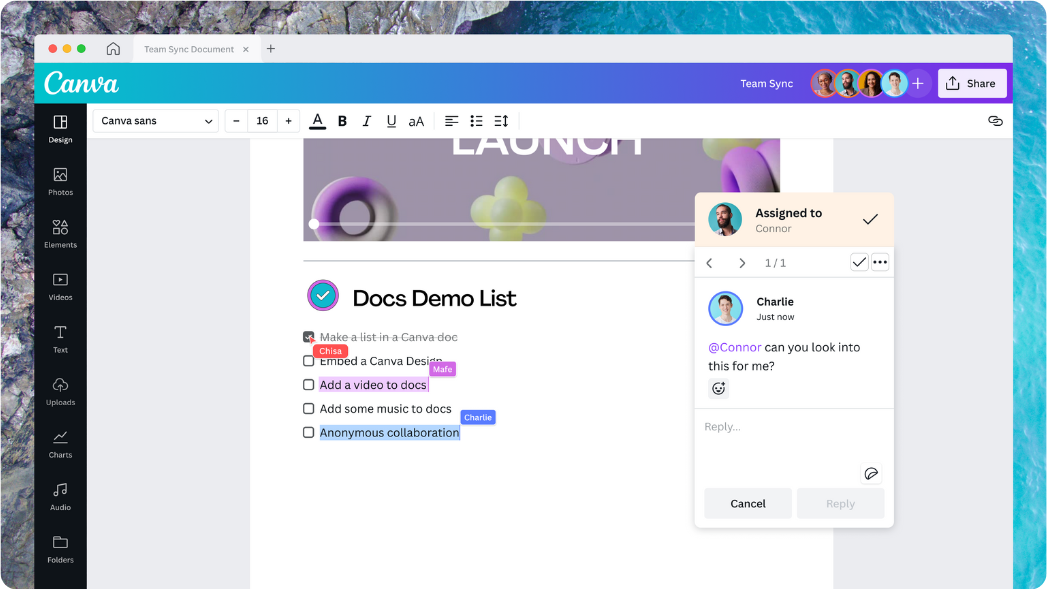
Task: Select the Photos tool in the sidebar
Action: tap(60, 180)
